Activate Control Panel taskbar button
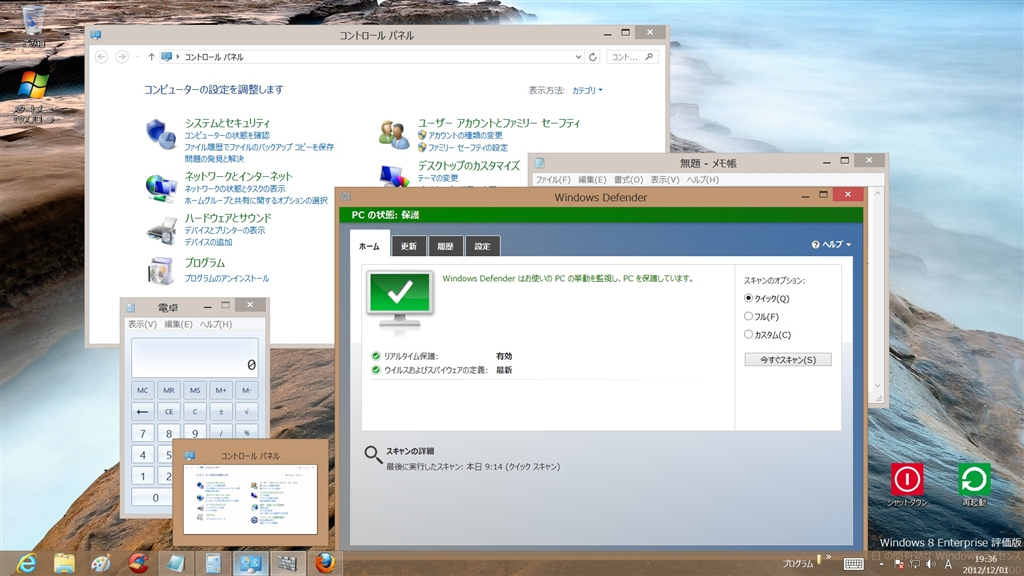1024x576 pixels. tap(250, 563)
